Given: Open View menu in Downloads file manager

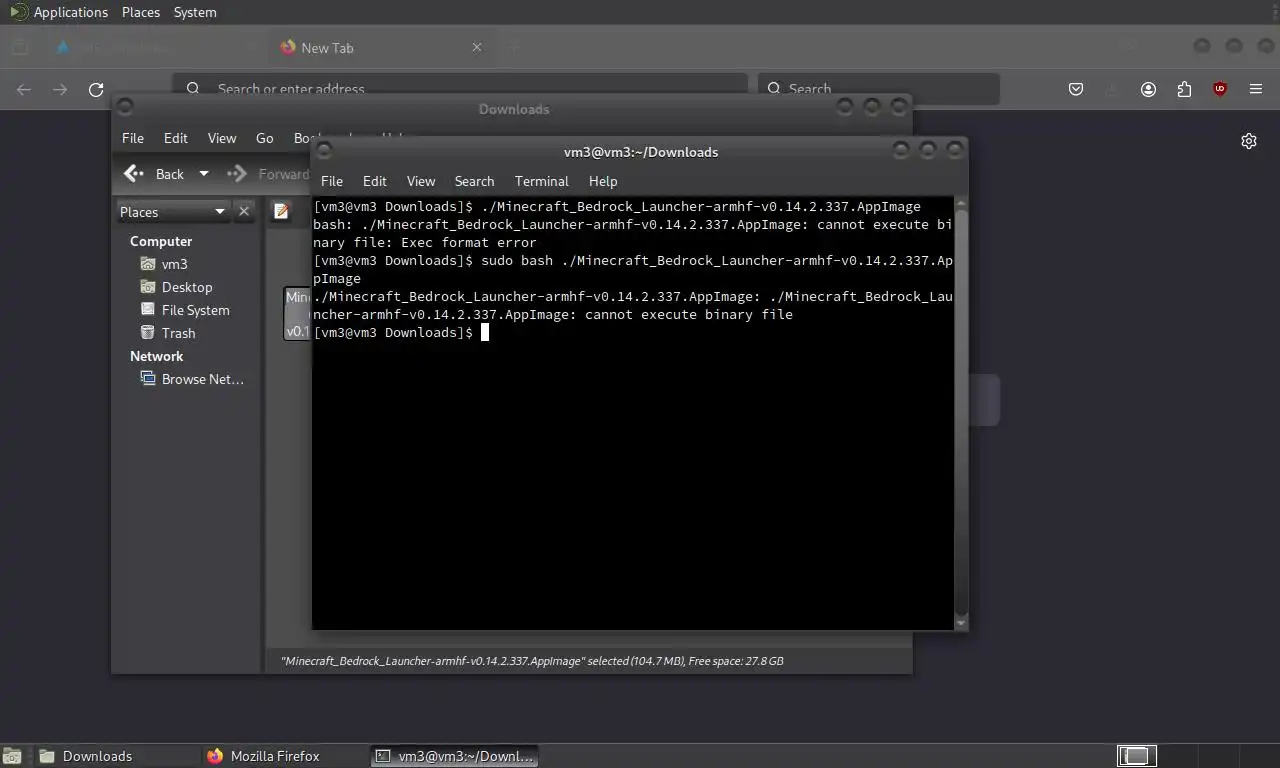Looking at the screenshot, I should 222,138.
